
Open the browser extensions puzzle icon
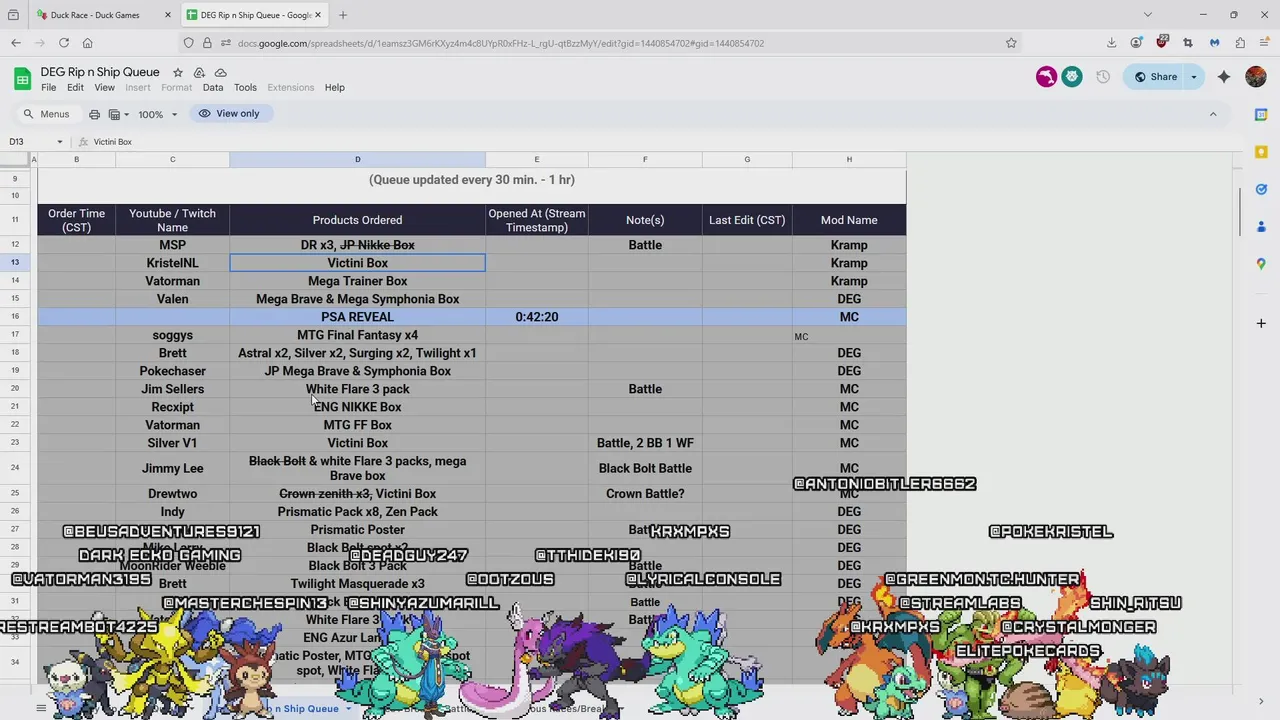click(1240, 43)
